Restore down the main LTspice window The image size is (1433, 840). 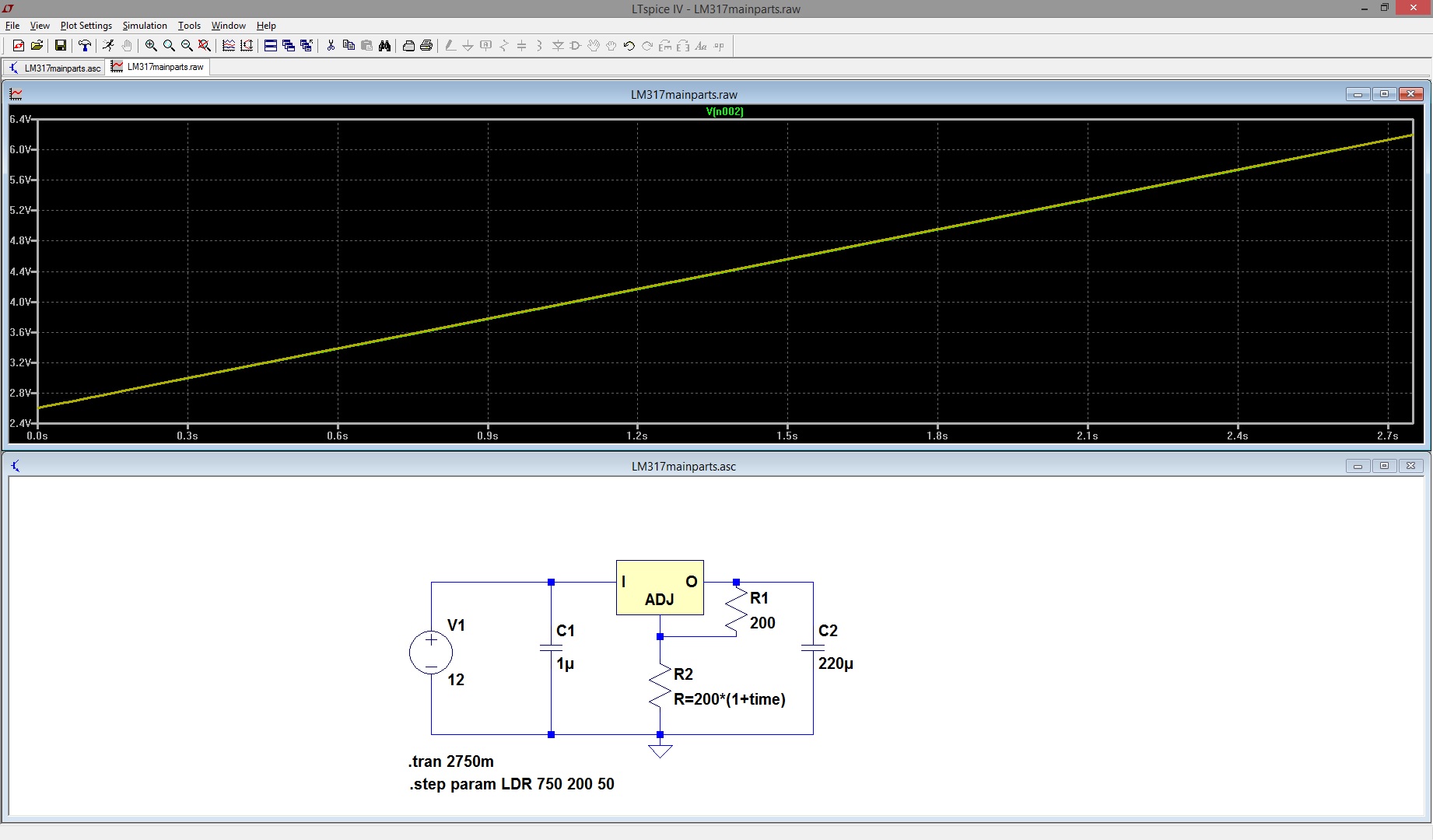[1385, 8]
